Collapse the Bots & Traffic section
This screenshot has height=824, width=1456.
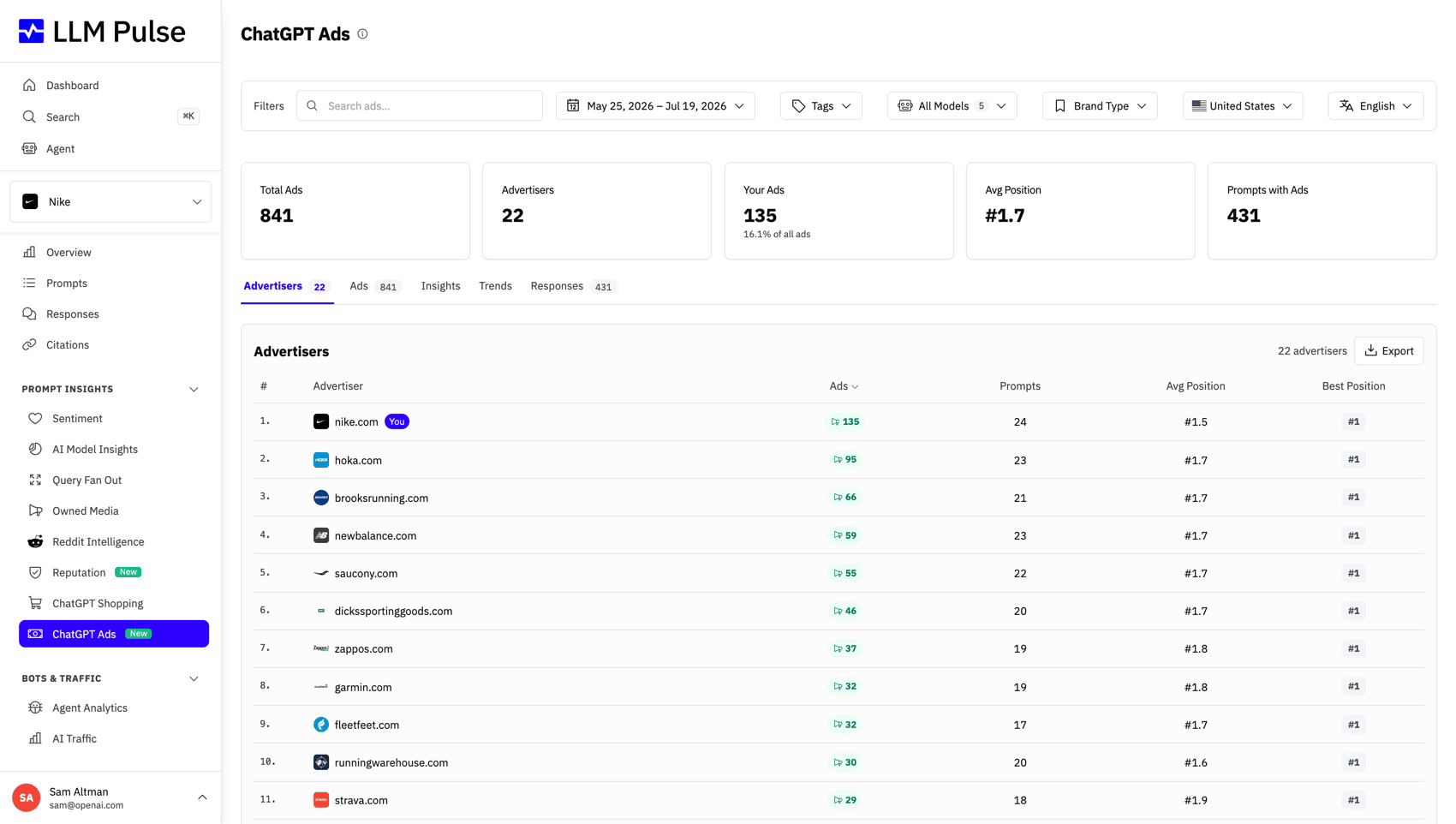pos(194,678)
